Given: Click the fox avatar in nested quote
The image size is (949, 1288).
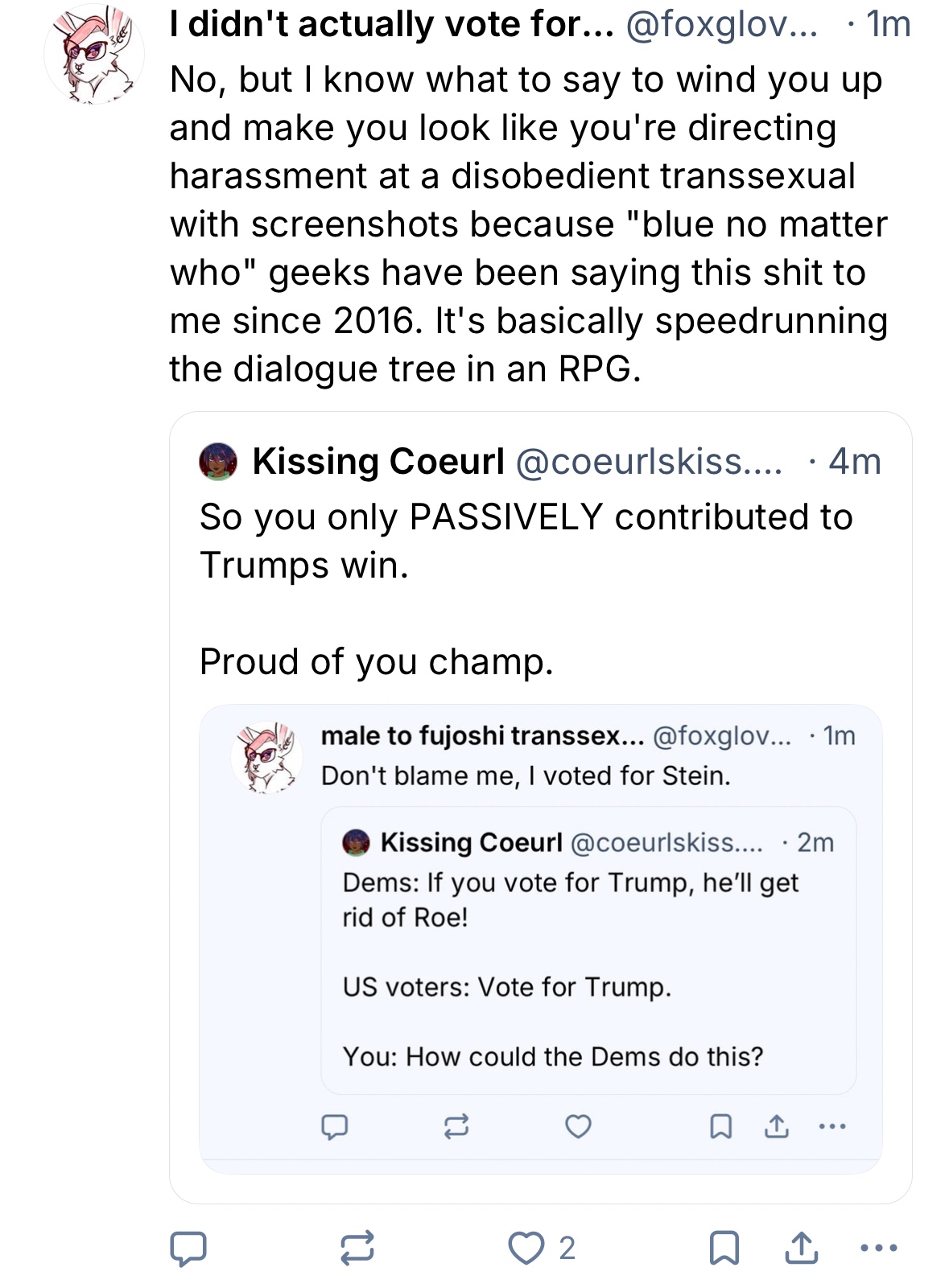Looking at the screenshot, I should pos(267,756).
